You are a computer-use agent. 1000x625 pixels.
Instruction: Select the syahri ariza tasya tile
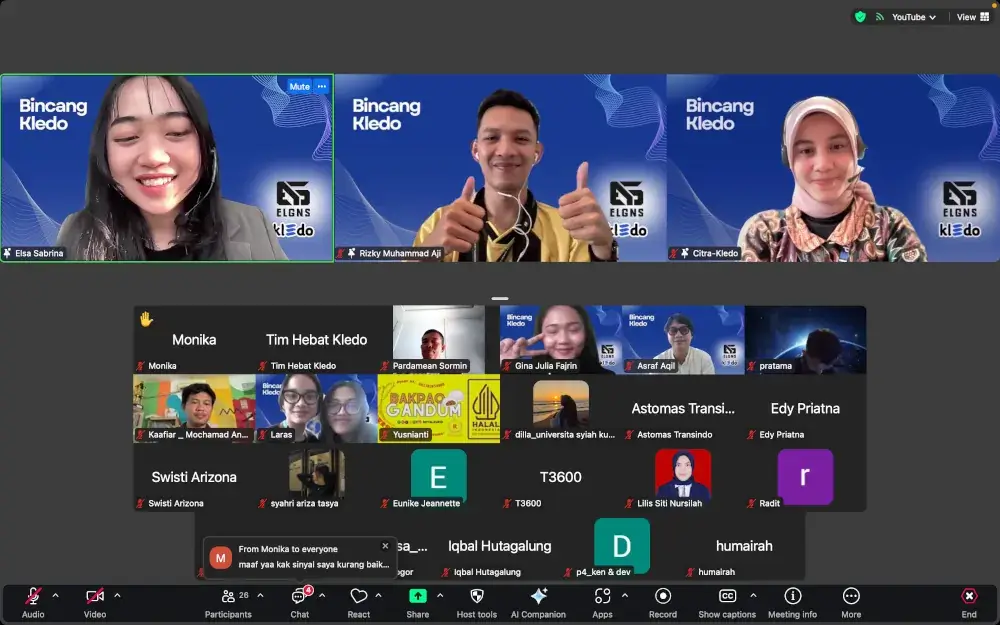pos(316,478)
